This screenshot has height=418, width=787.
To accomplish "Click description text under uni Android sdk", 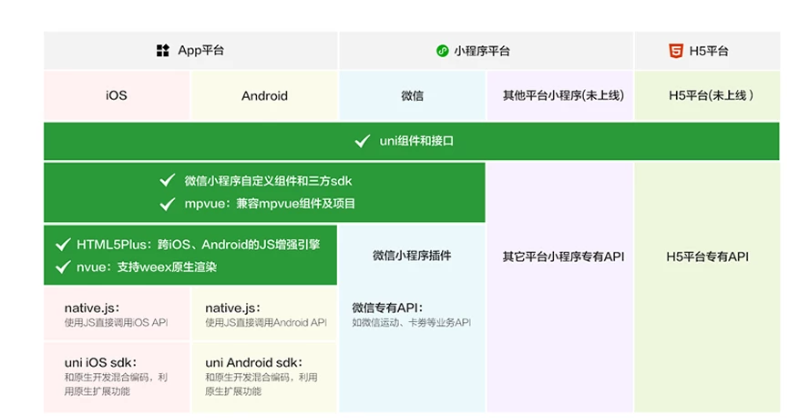I will 261,384.
